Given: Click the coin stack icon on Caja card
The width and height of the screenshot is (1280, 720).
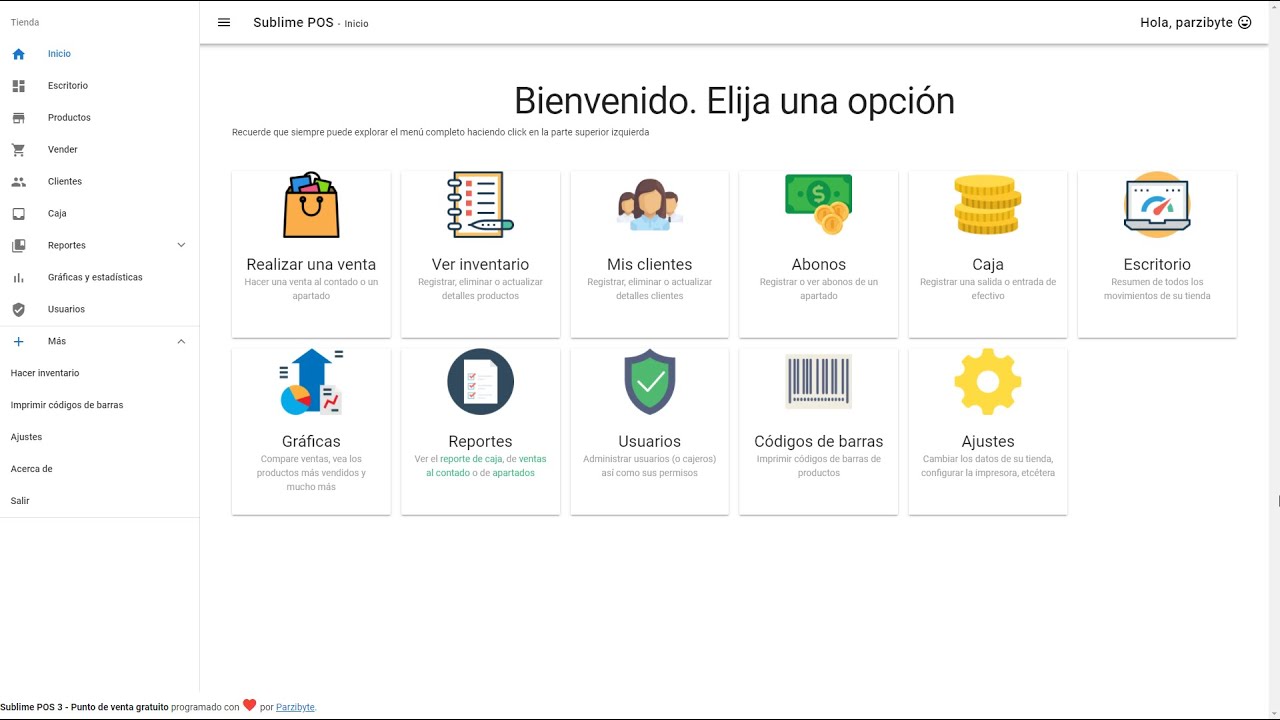Looking at the screenshot, I should (x=987, y=204).
